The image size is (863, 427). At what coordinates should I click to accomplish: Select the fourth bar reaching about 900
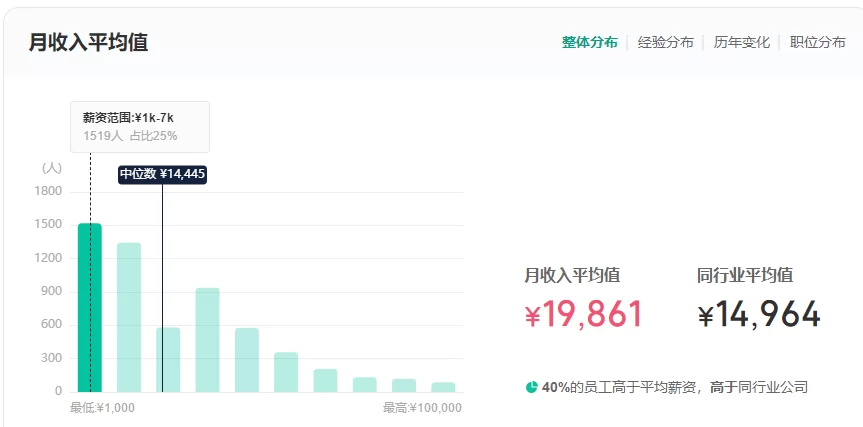tap(207, 340)
